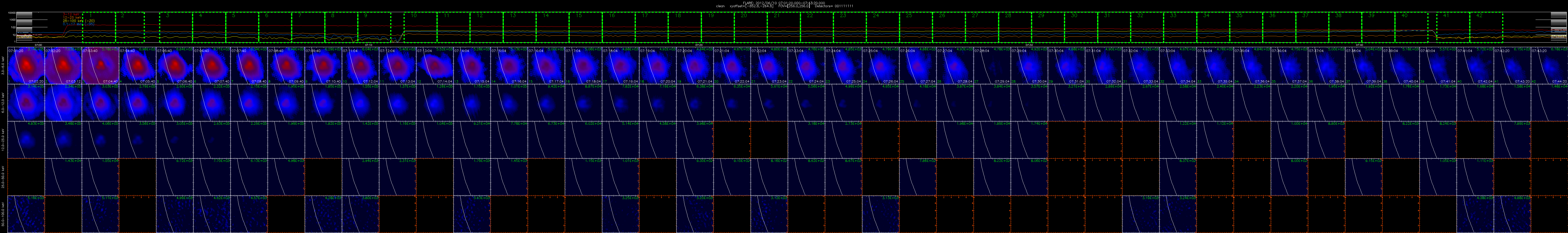
Task: Pick time interval box 40 on light curve
Action: click(1411, 27)
